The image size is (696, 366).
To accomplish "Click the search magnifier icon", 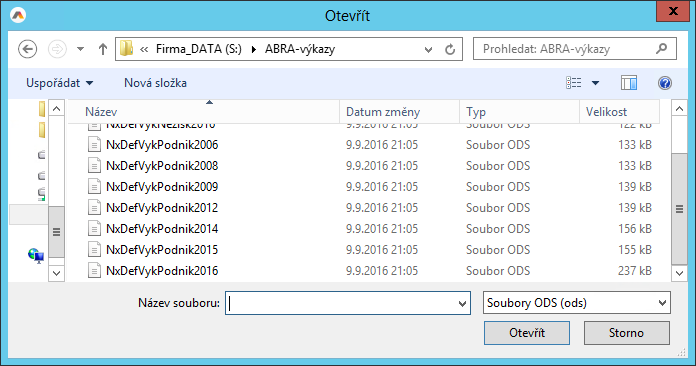I will [x=662, y=48].
